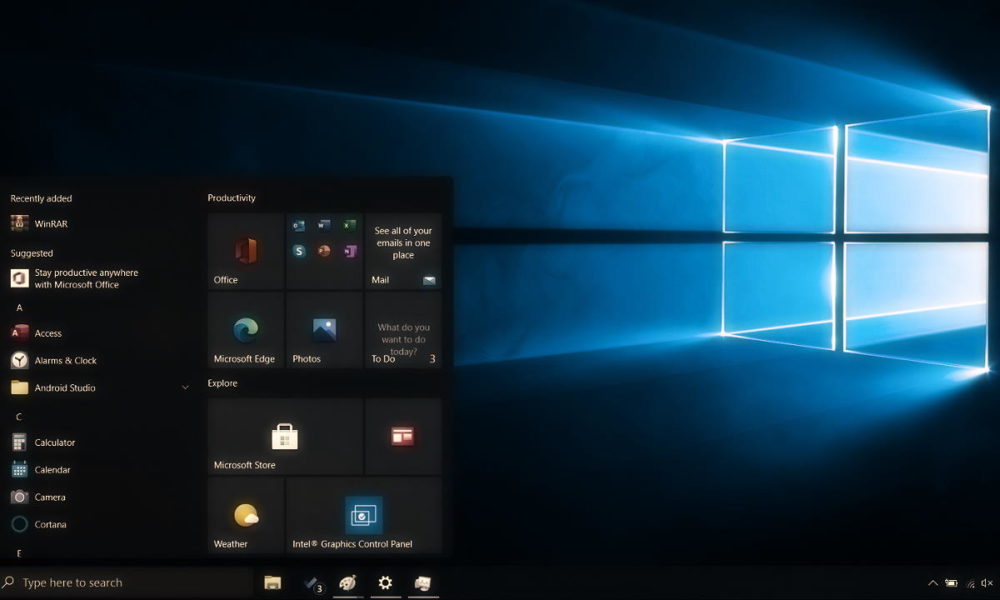Launch Word from the Office apps tile
The height and width of the screenshot is (600, 1000).
[324, 224]
